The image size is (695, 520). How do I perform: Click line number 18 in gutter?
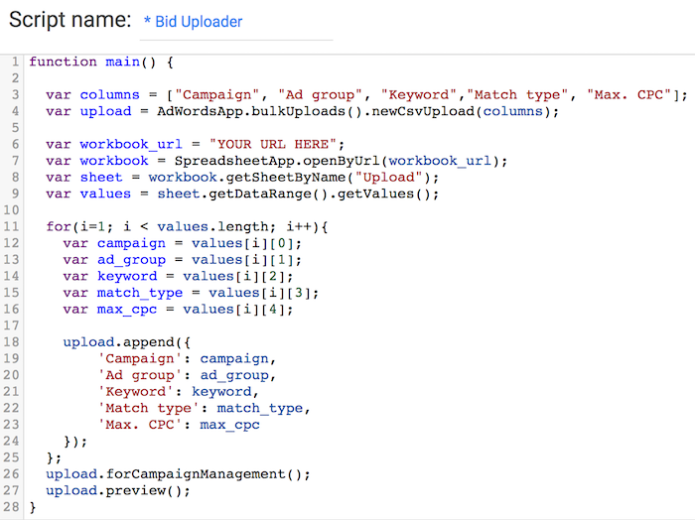[x=11, y=343]
